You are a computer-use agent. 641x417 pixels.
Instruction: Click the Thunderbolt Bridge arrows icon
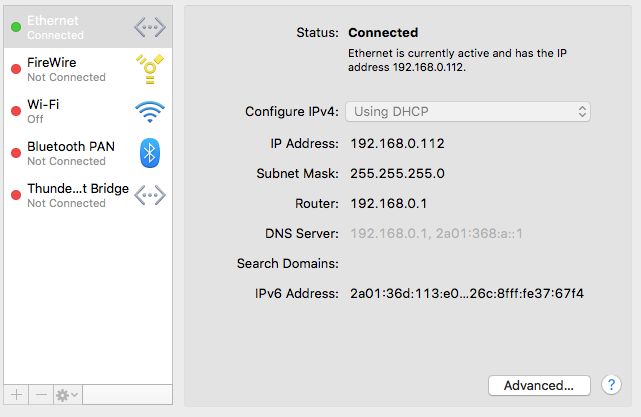150,195
